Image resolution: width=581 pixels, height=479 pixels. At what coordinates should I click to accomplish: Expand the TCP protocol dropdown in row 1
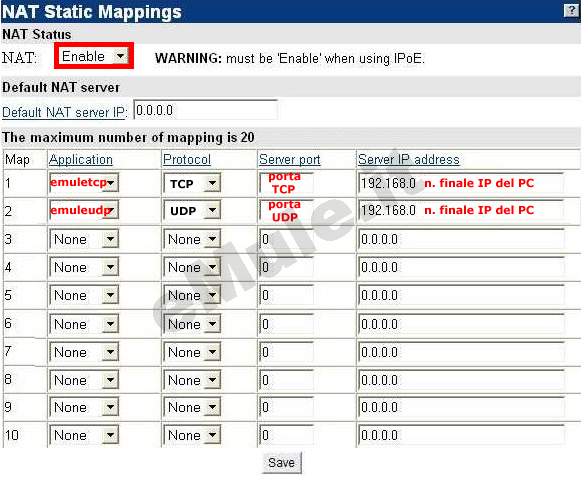(x=192, y=183)
